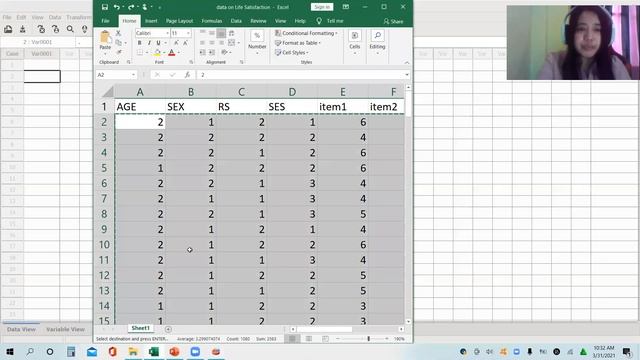Change text orientation
The image size is (640, 360).
pos(224,53)
